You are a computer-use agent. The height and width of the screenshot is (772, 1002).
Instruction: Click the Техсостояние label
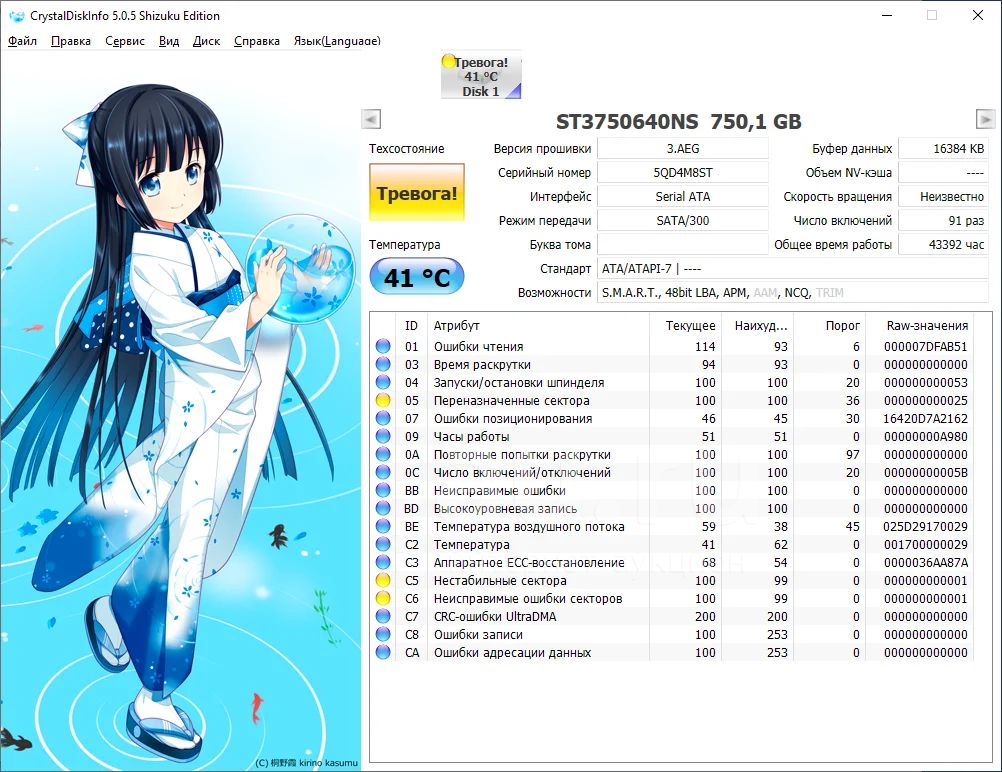click(406, 148)
